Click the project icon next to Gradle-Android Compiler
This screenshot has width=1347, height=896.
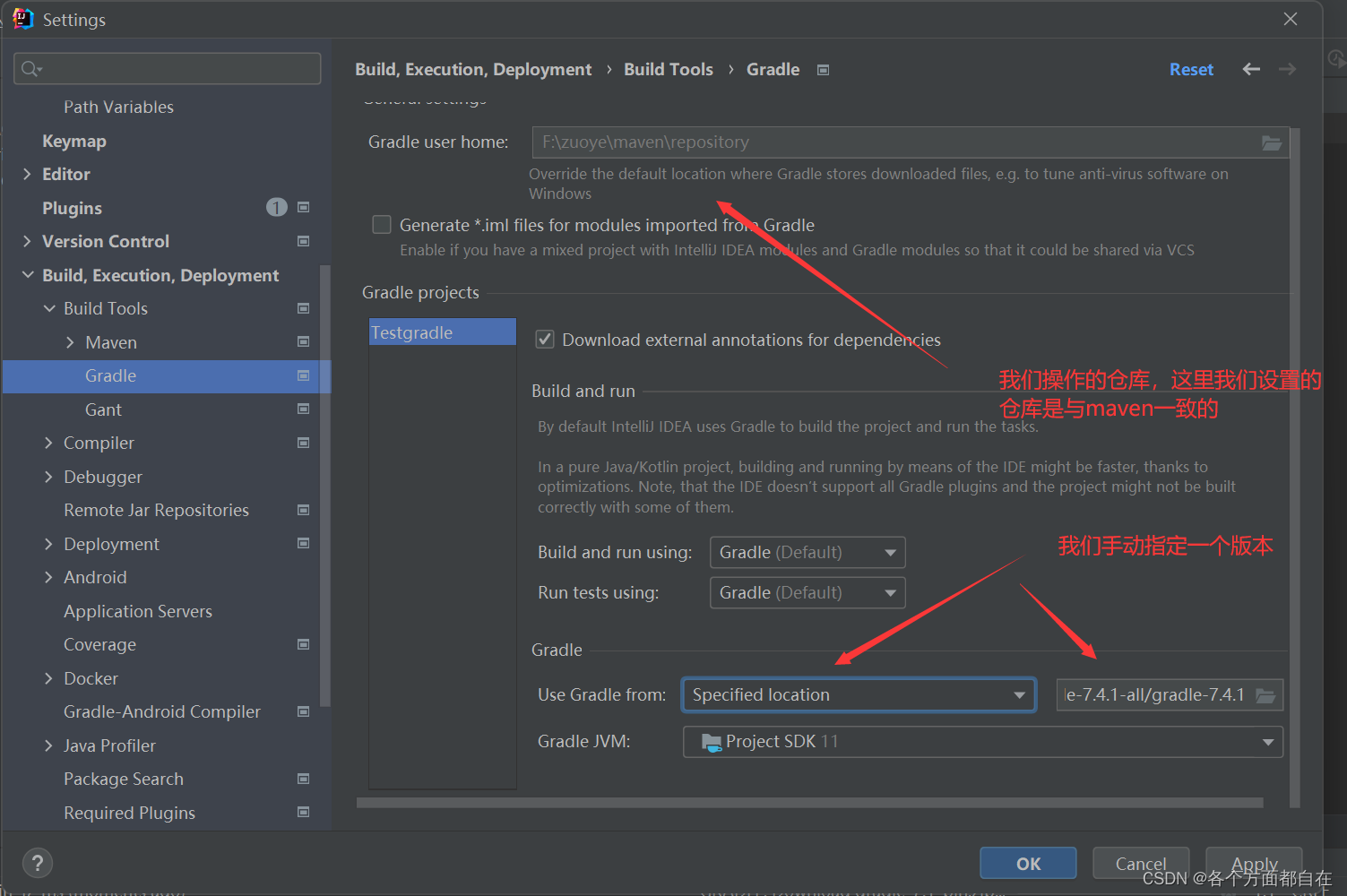tap(303, 711)
